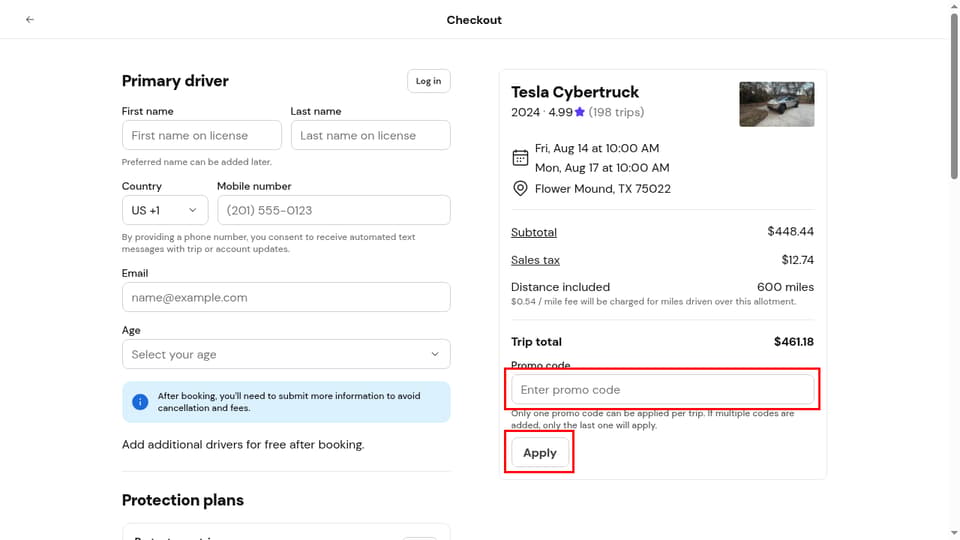Focus the Mobile number field
Screen dimensions: 960x540
334,210
